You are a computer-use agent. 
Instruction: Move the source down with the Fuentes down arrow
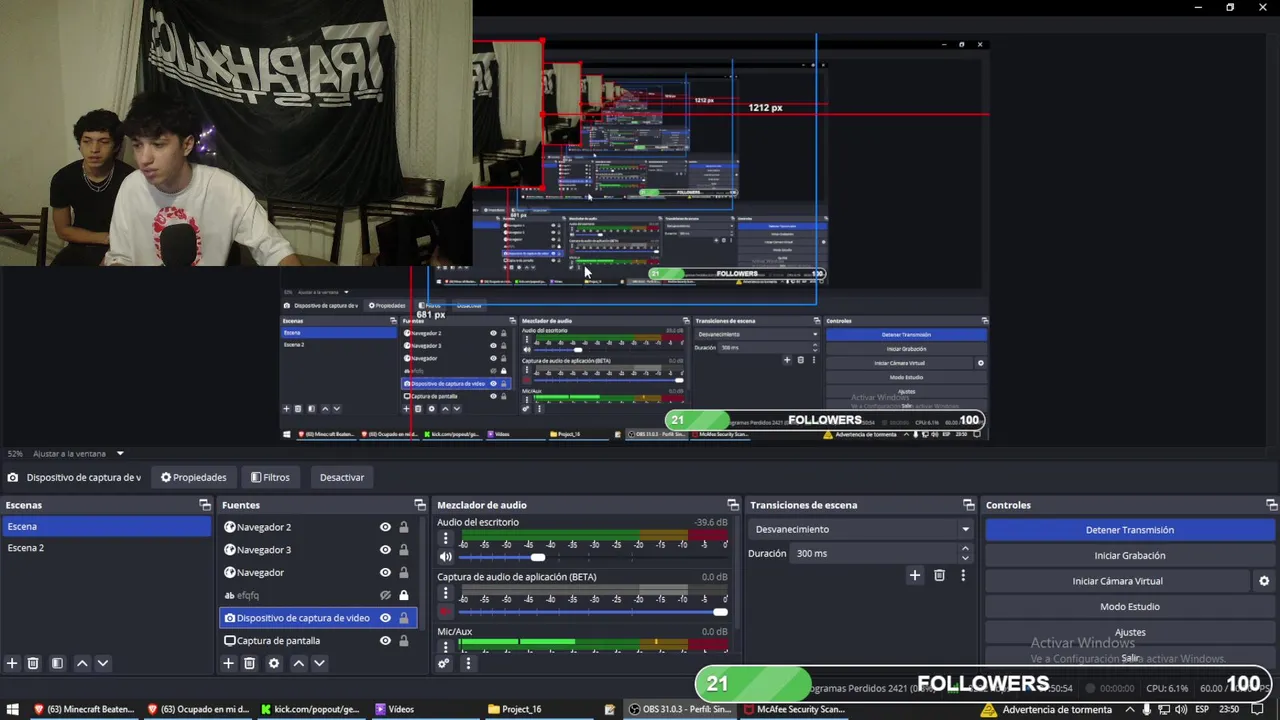tap(319, 663)
